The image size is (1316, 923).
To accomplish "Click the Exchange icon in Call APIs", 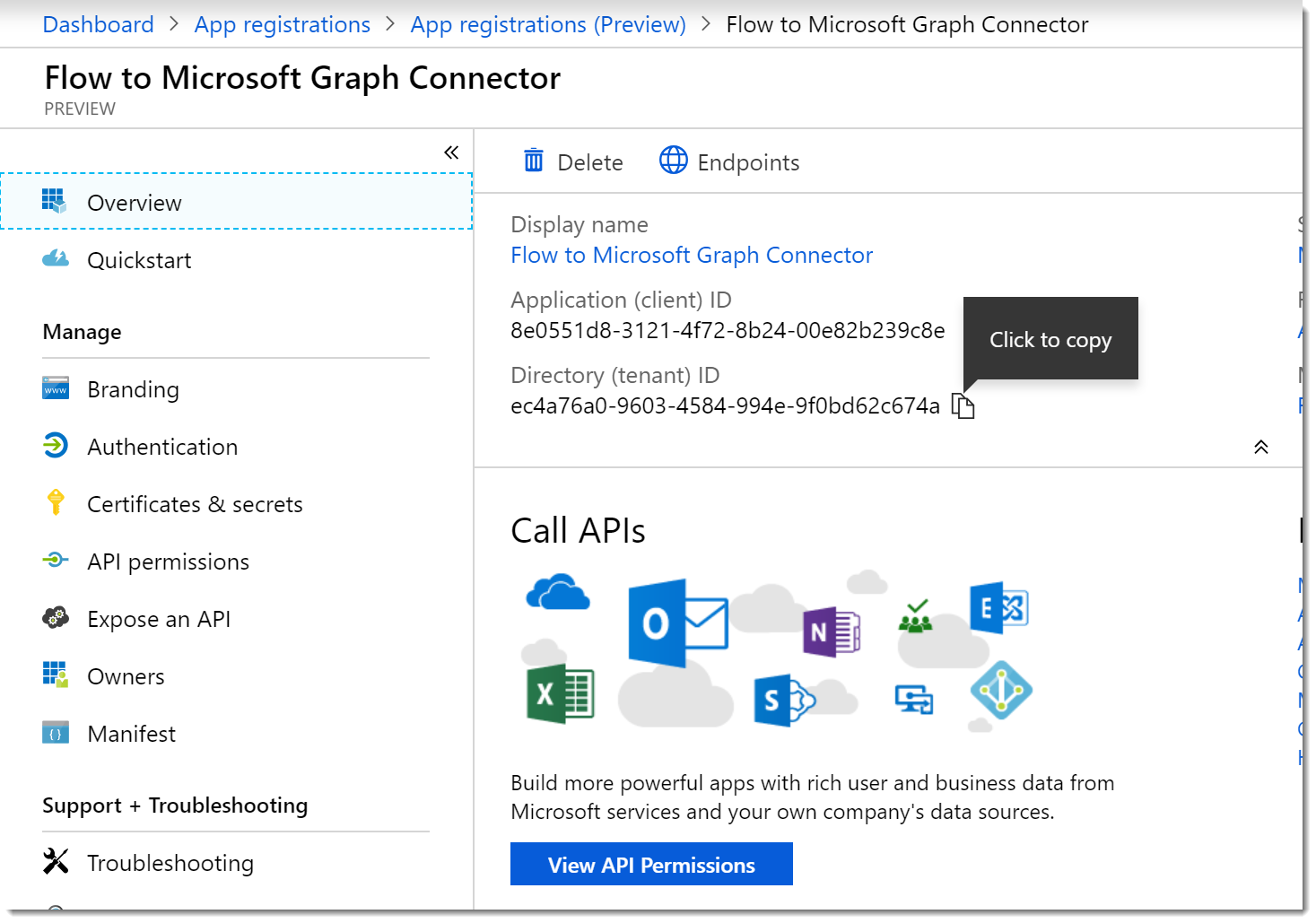I will (999, 608).
